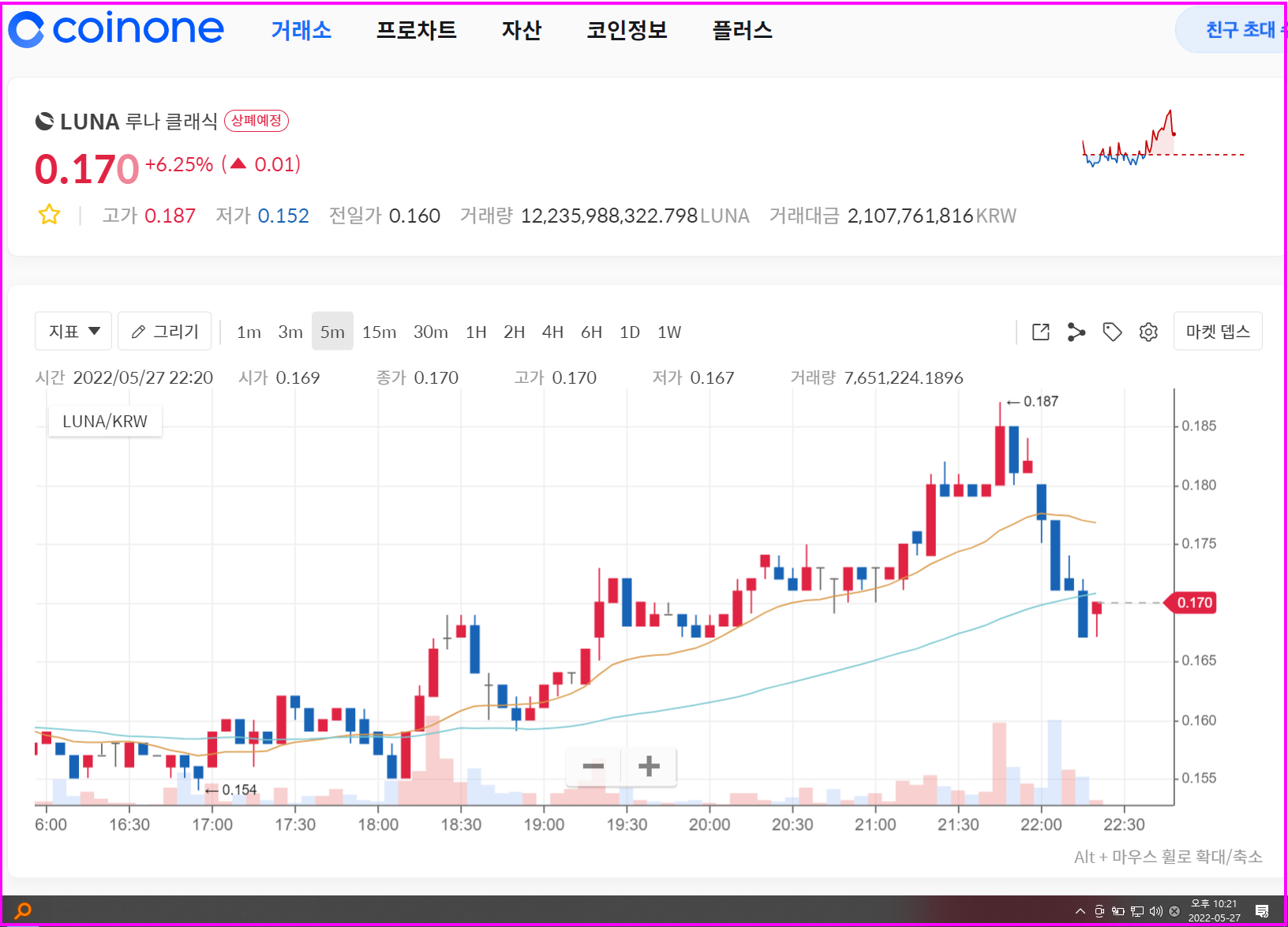
Task: Toggle the favorite star for LUNA
Action: 49,215
